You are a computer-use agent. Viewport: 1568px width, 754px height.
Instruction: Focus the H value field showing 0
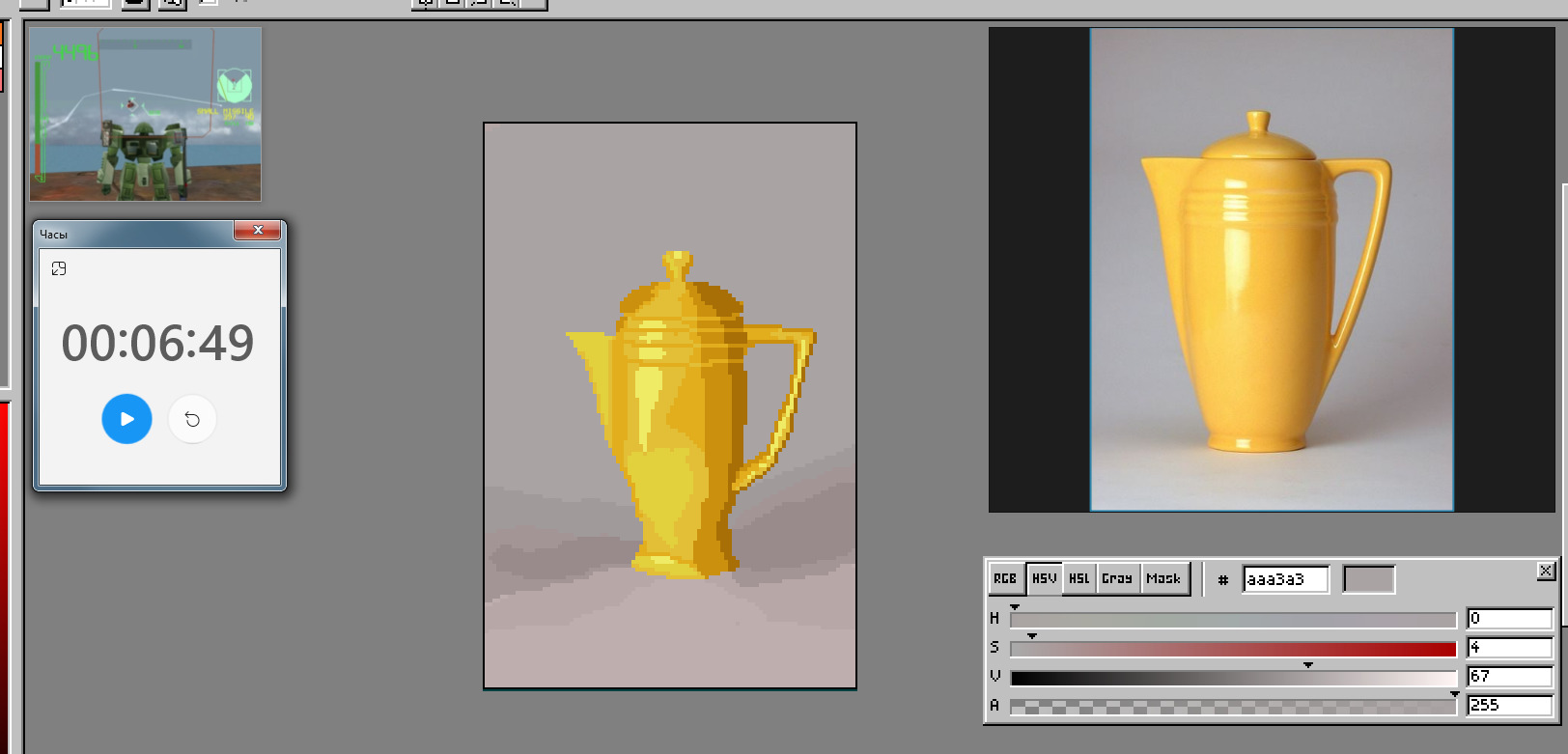1509,618
